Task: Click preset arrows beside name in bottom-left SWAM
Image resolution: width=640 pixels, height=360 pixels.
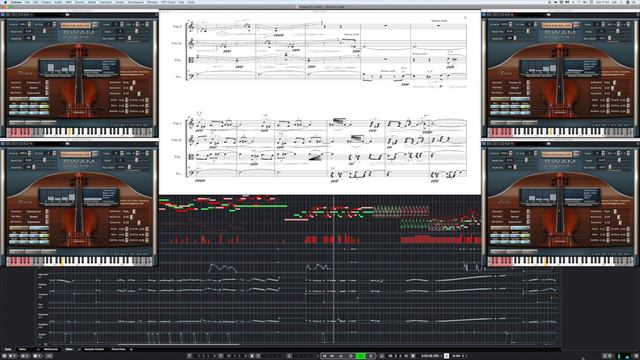Action: click(x=95, y=154)
